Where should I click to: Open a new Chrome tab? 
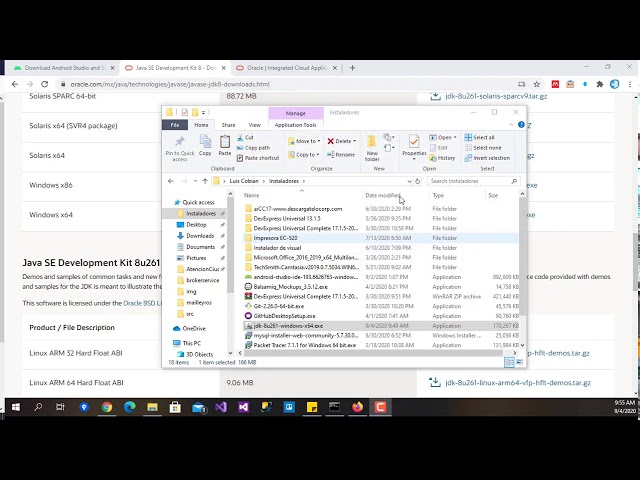tap(353, 68)
